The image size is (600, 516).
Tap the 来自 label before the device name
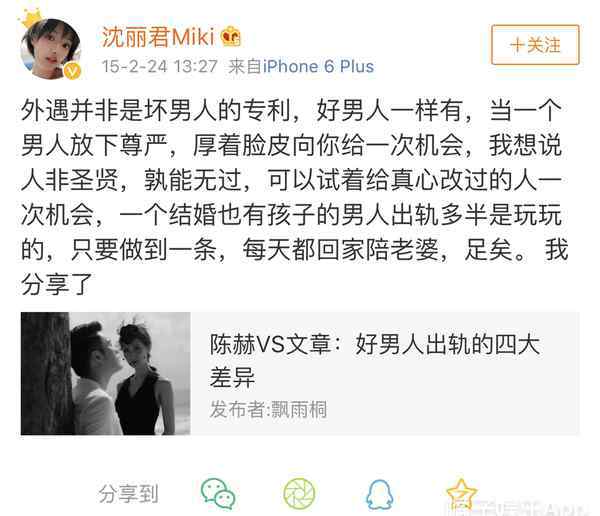click(x=245, y=67)
